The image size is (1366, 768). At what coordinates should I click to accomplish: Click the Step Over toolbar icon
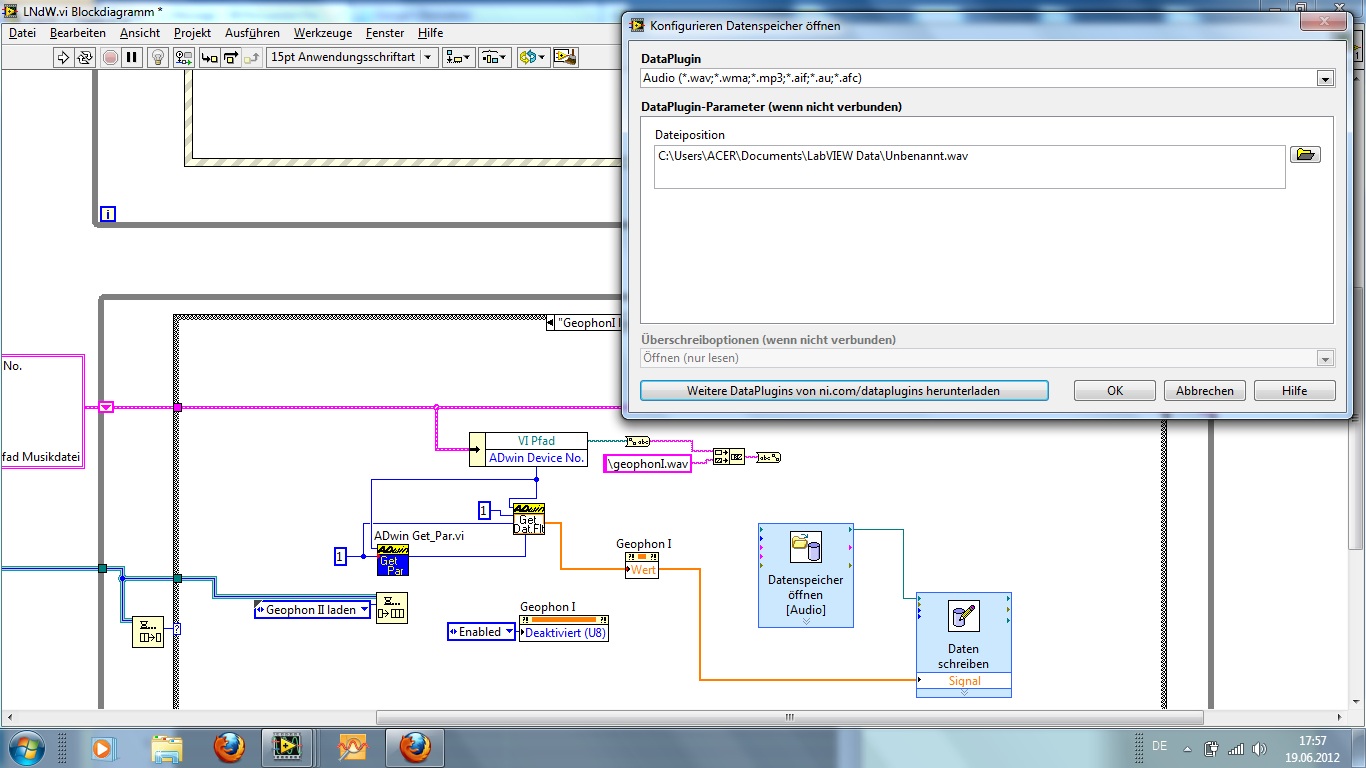pos(231,58)
